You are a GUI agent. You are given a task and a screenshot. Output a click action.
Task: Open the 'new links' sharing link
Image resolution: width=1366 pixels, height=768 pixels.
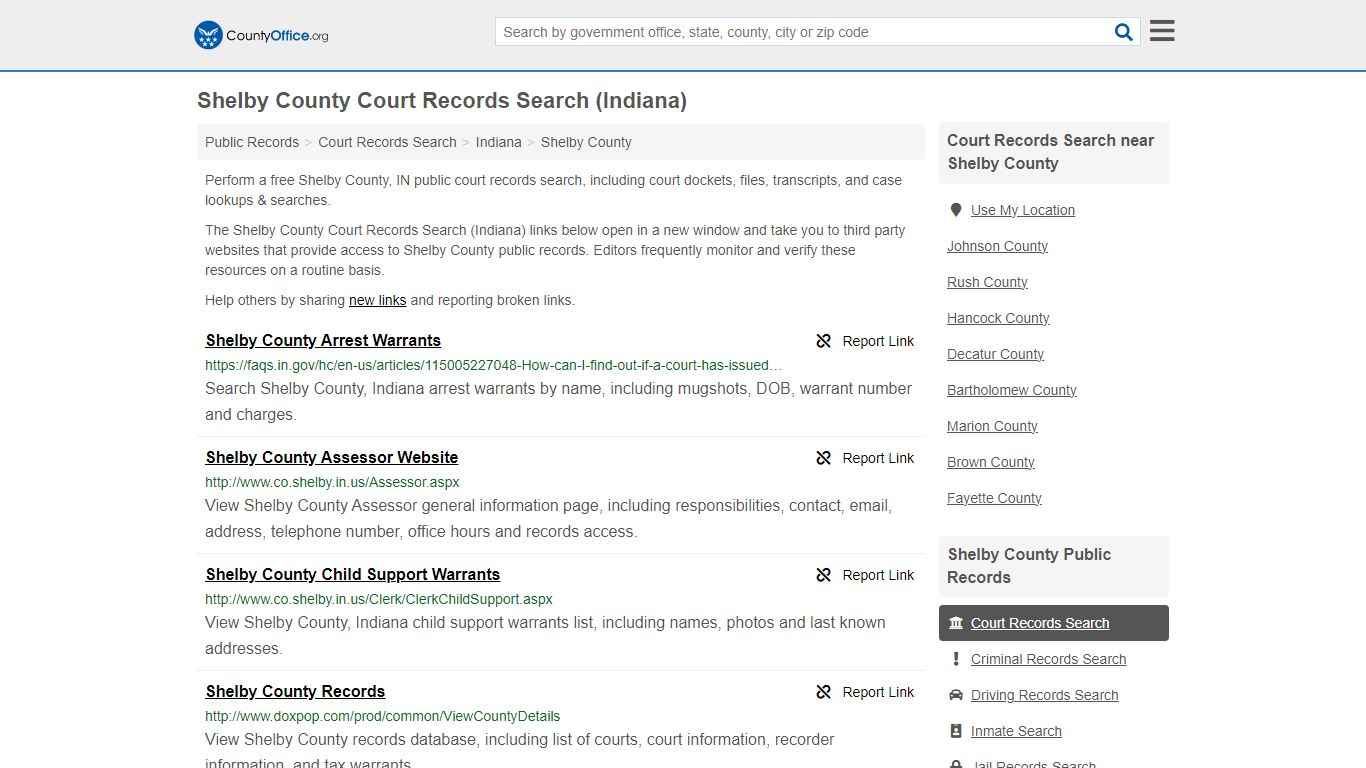[377, 300]
